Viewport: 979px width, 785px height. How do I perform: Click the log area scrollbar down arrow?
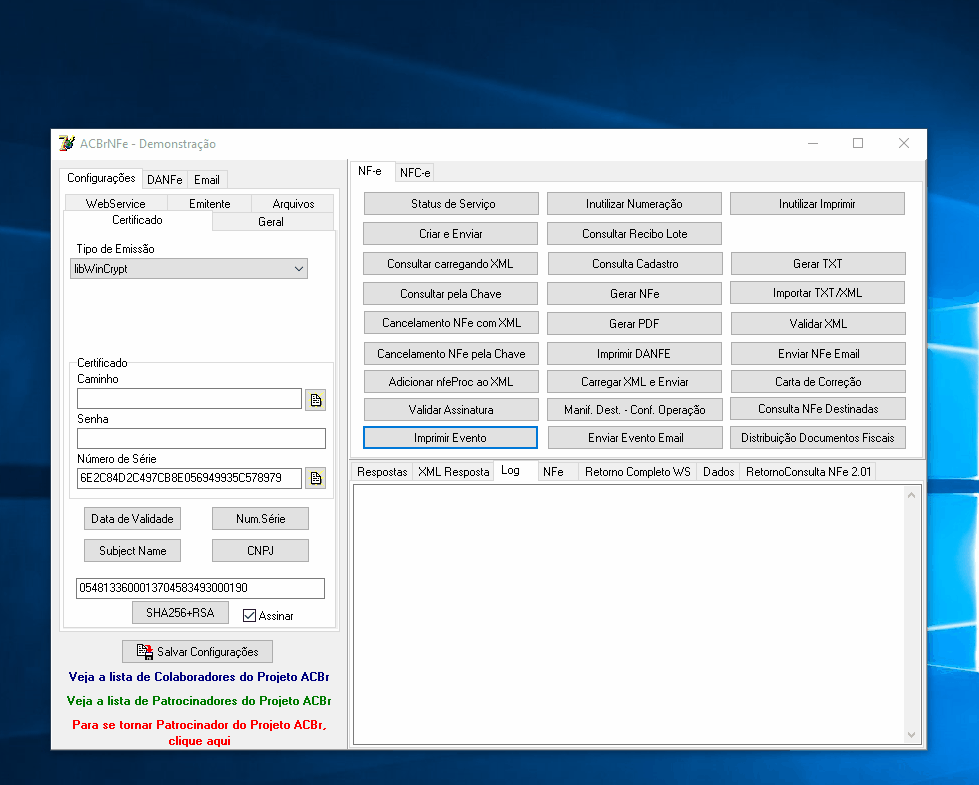[x=912, y=735]
